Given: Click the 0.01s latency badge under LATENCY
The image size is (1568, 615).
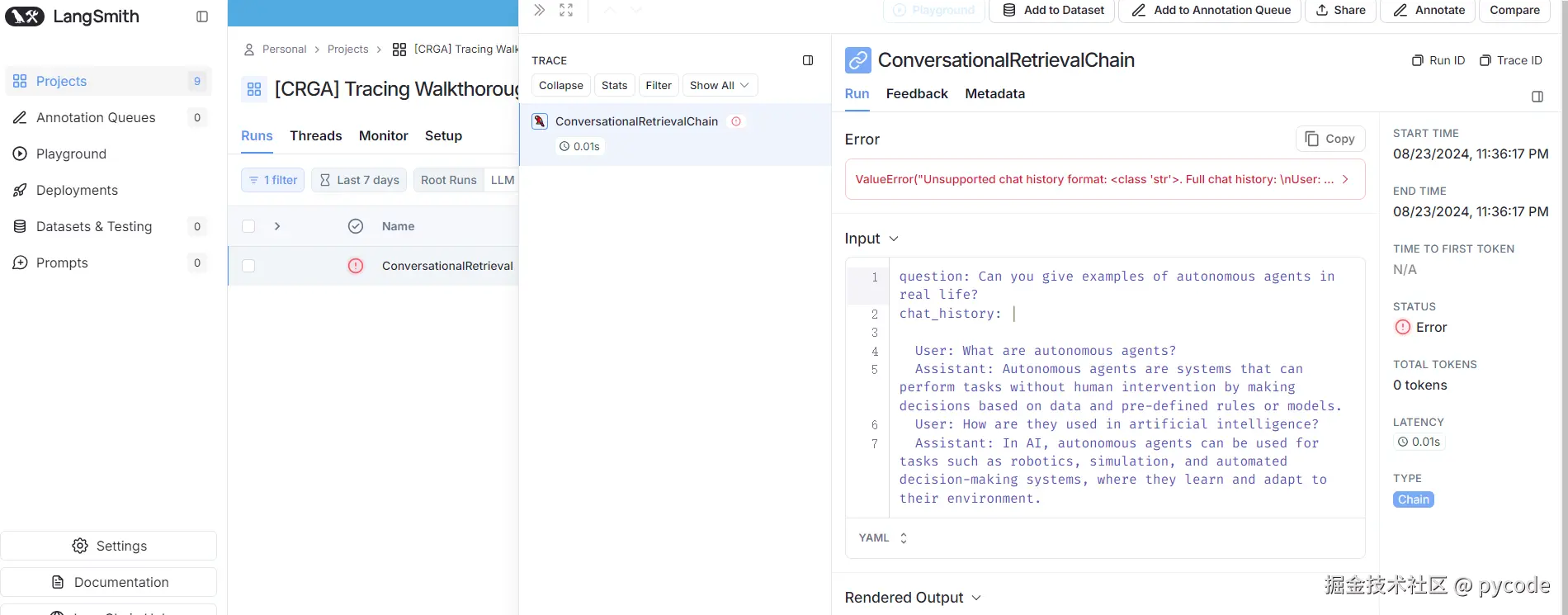Looking at the screenshot, I should pos(1419,442).
